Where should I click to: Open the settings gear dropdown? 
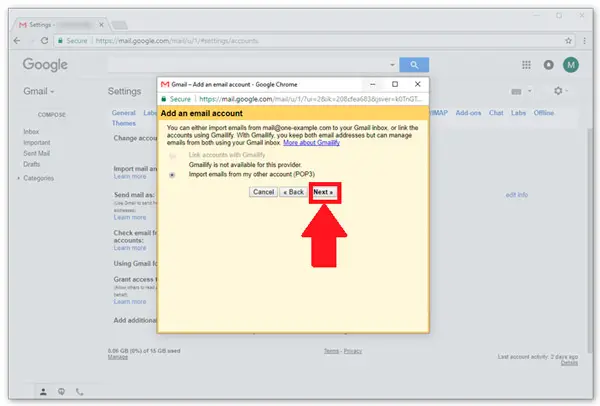(x=561, y=91)
